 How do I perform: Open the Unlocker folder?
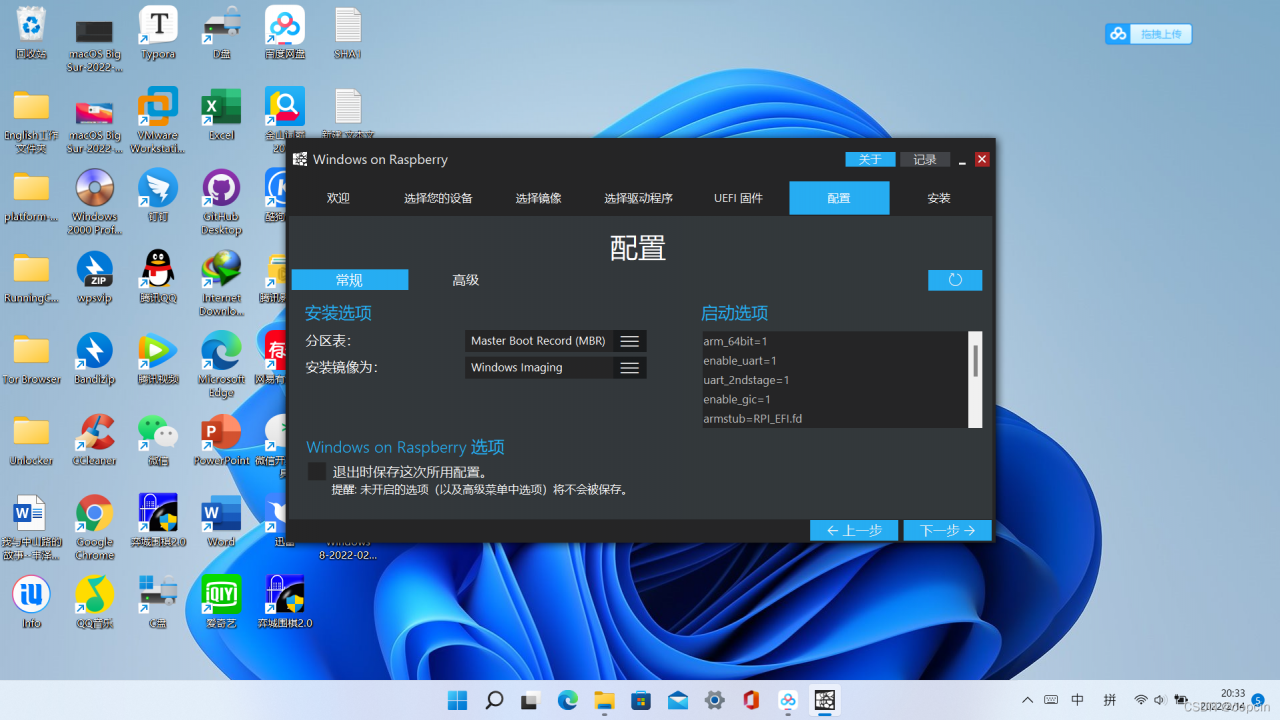pyautogui.click(x=32, y=440)
